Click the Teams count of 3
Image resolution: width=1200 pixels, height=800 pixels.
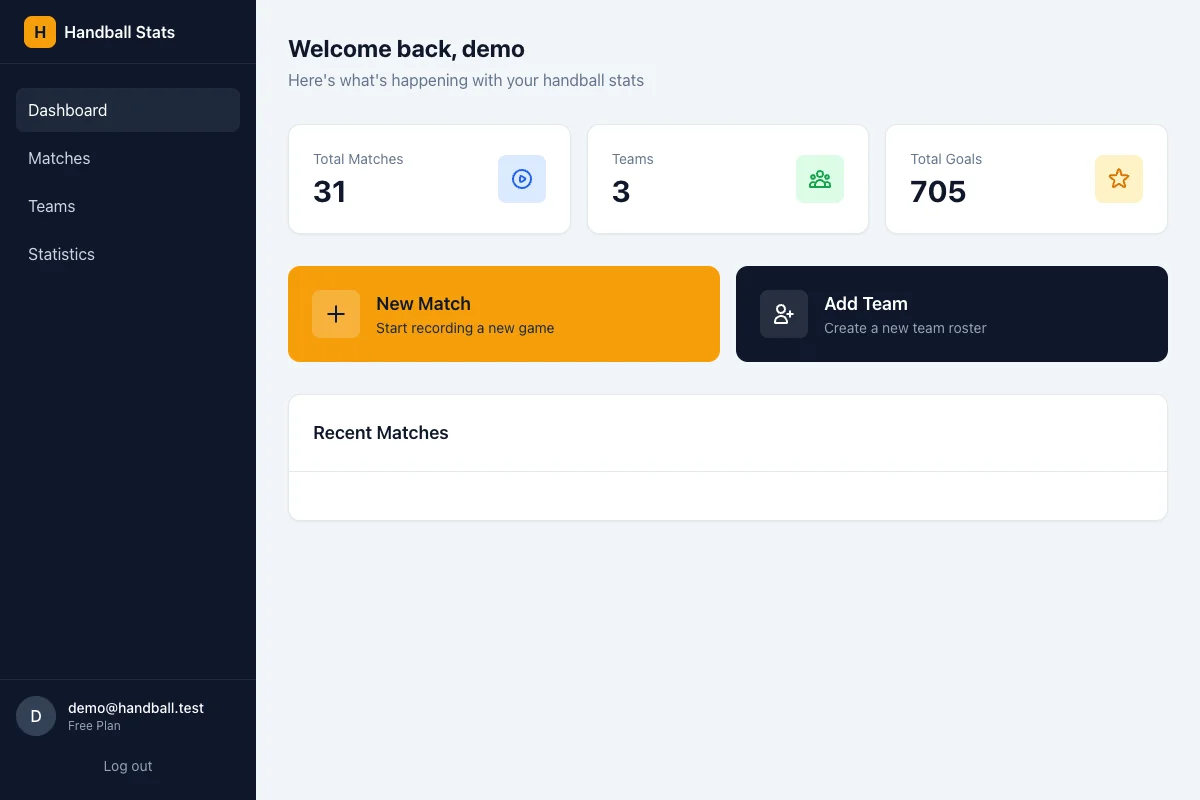pos(621,191)
